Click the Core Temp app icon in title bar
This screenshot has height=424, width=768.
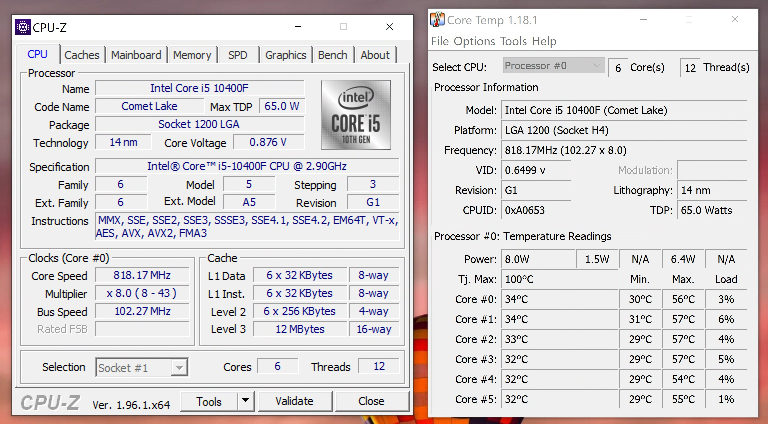(x=437, y=20)
